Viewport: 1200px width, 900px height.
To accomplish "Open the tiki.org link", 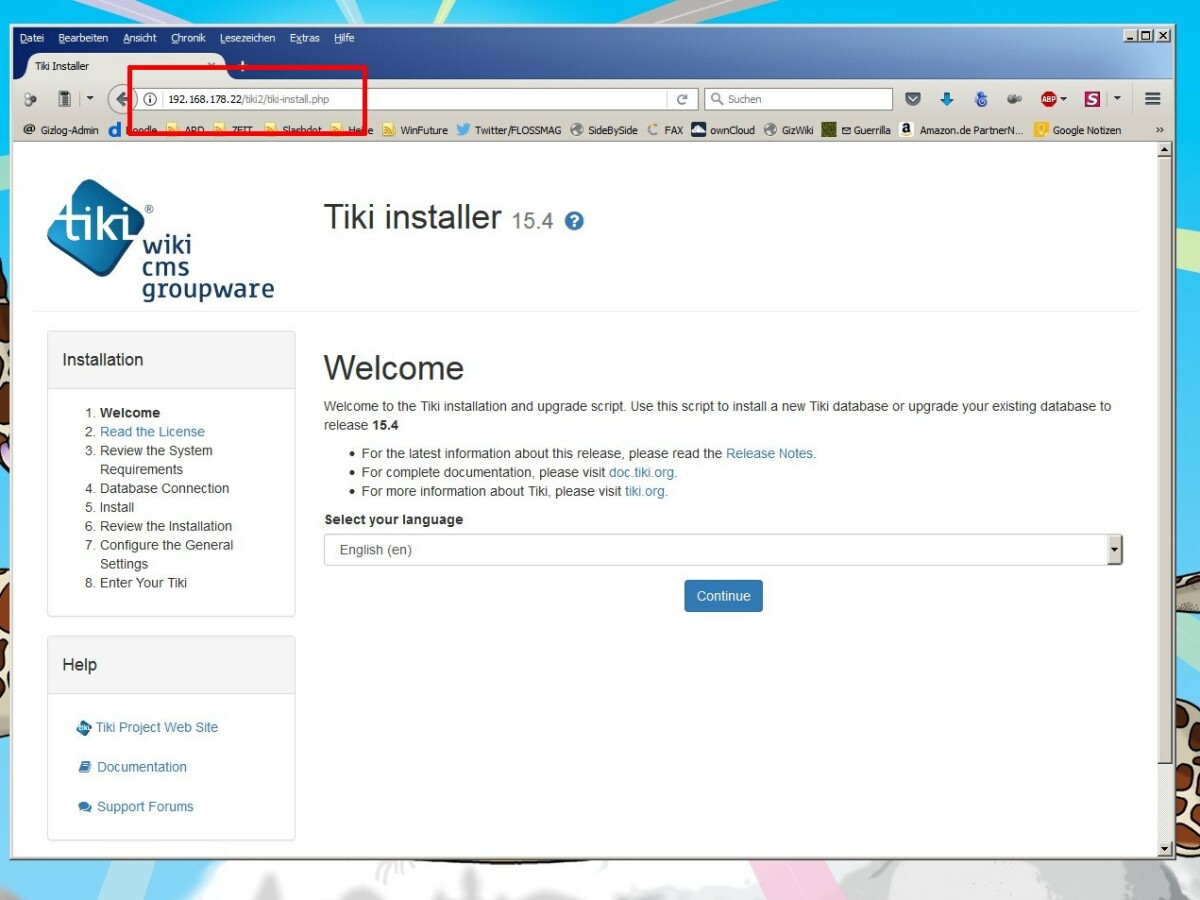I will click(644, 491).
